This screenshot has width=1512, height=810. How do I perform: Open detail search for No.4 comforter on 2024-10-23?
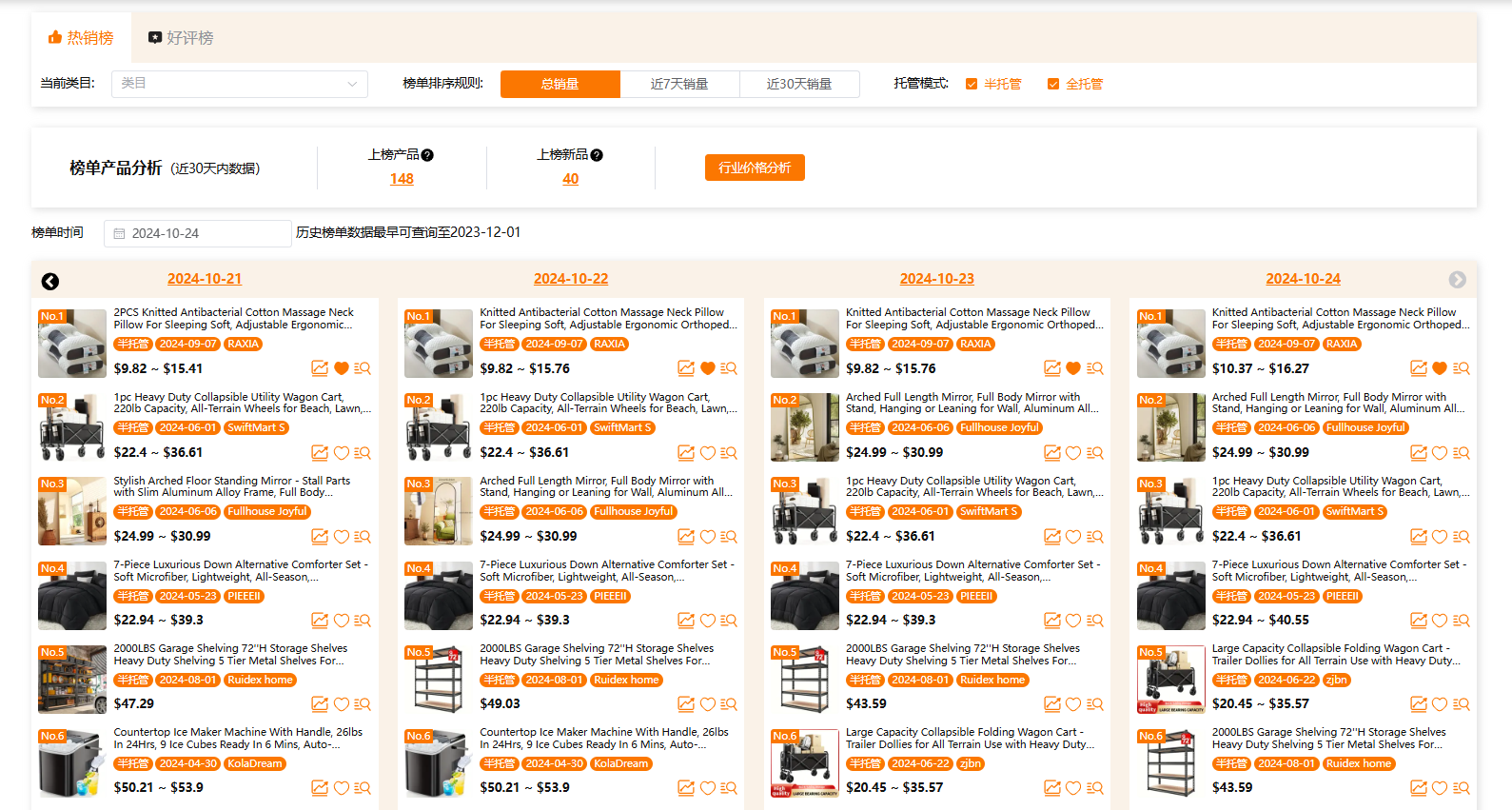coord(1095,621)
